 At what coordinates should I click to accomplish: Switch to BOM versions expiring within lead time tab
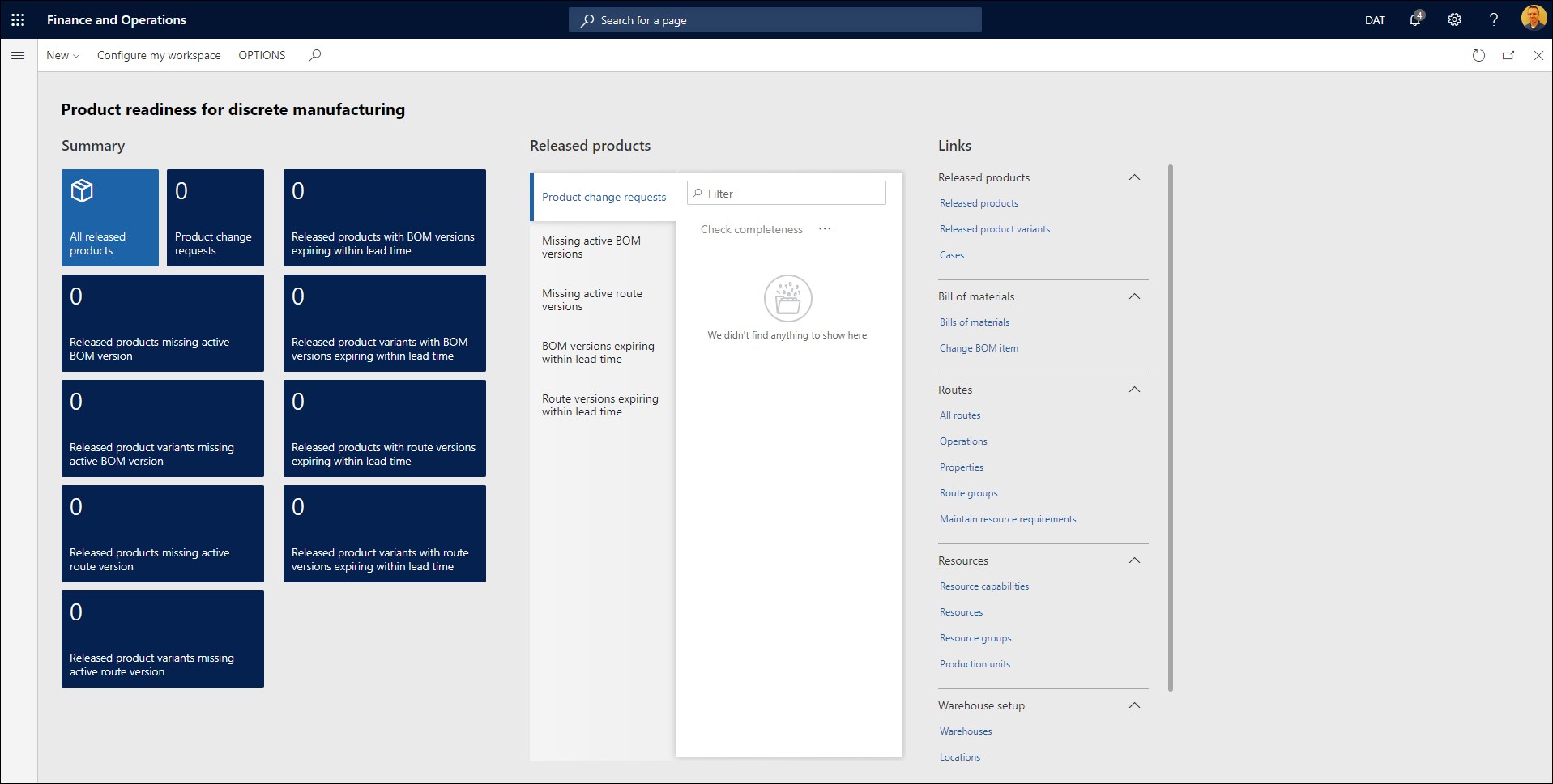point(603,352)
